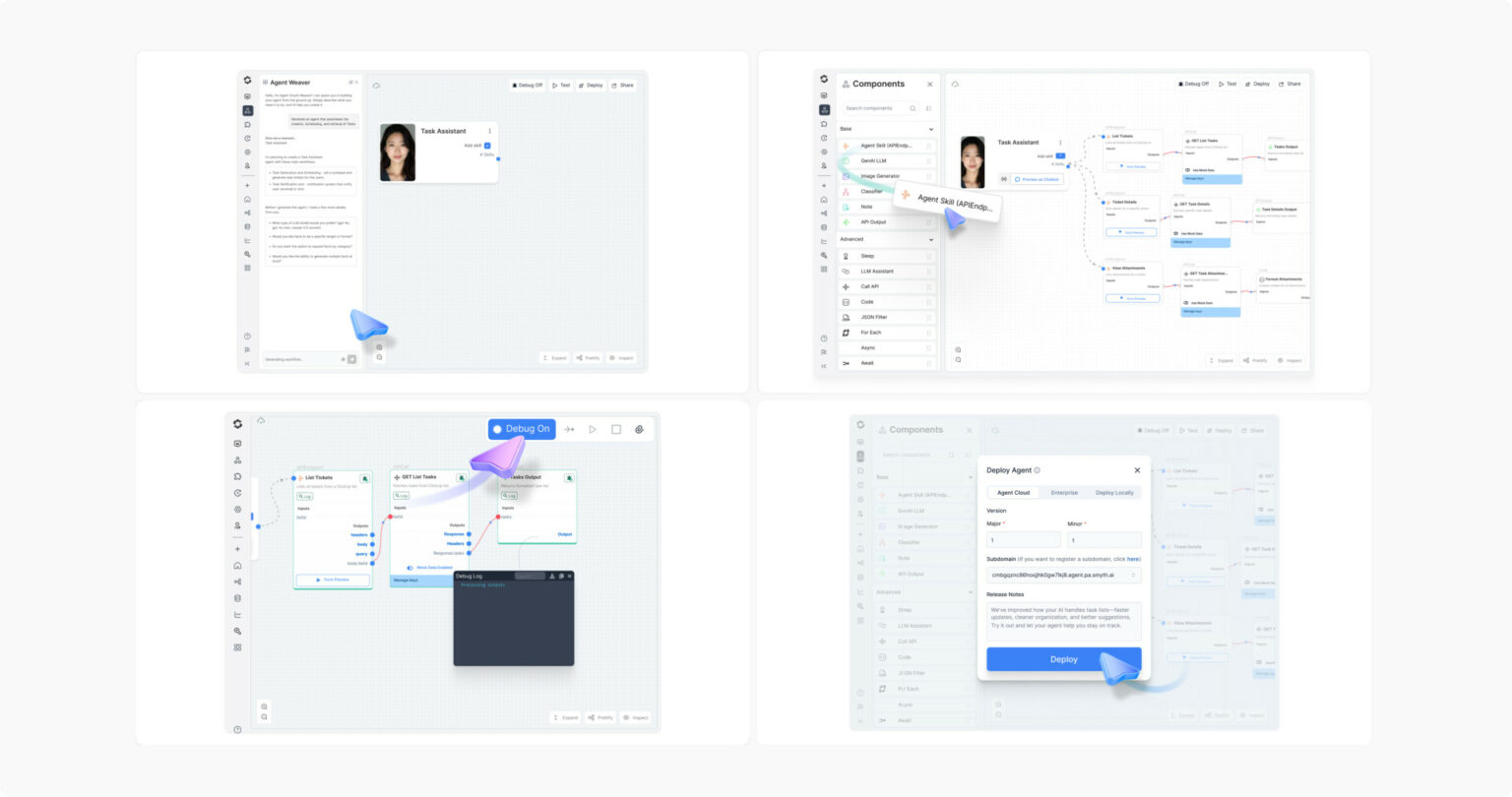Viewport: 1512px width, 797px height.
Task: Switch to the Enterprise tab
Action: (1064, 493)
